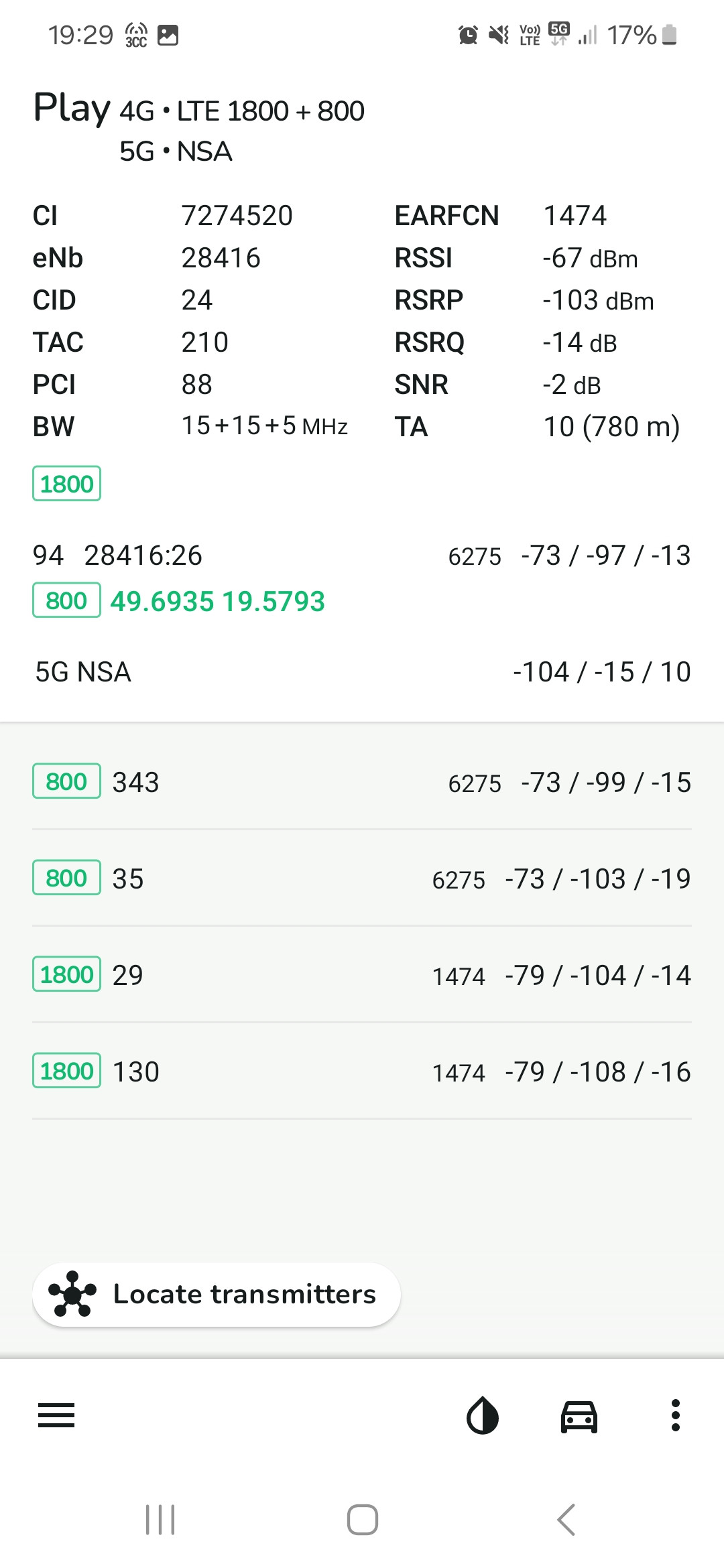
Task: Tap the secondary carrier 28416:26 row
Action: [362, 556]
